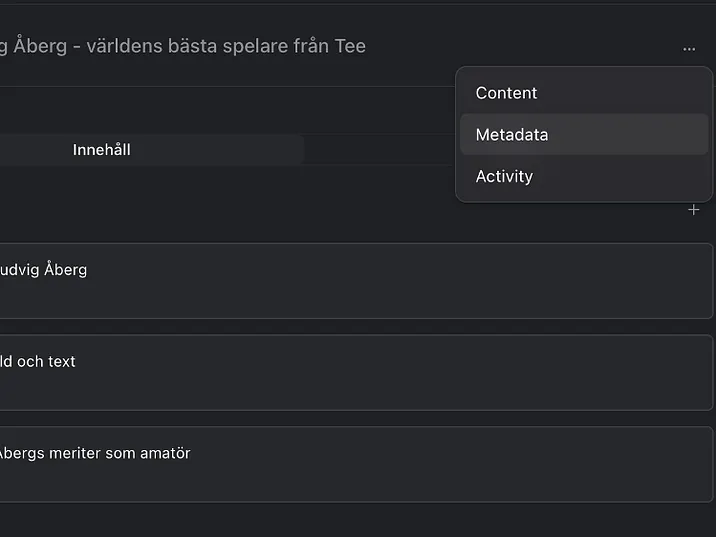Go to the Metadata view
This screenshot has width=716, height=537.
[512, 135]
